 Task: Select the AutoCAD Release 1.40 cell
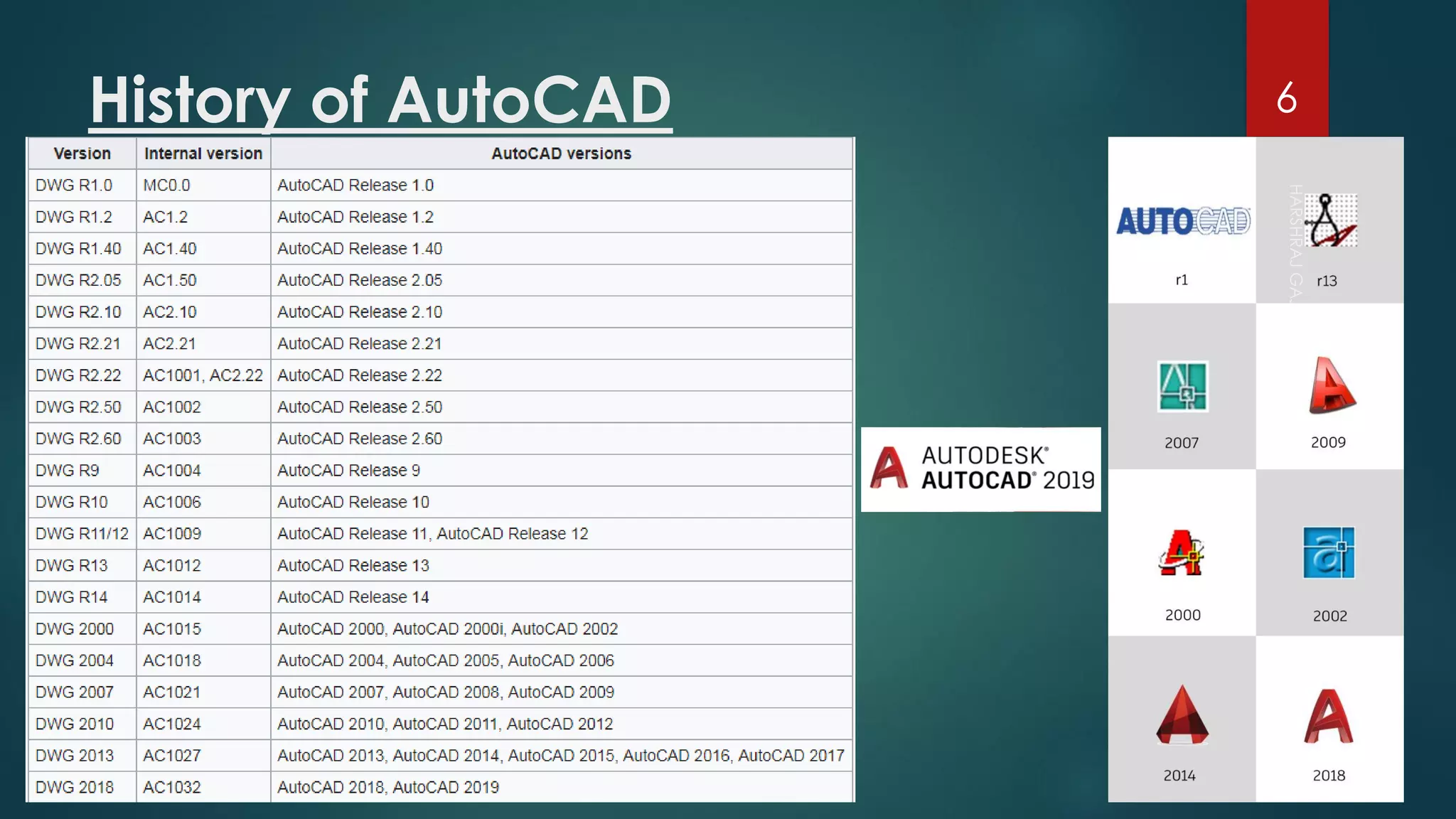point(562,249)
